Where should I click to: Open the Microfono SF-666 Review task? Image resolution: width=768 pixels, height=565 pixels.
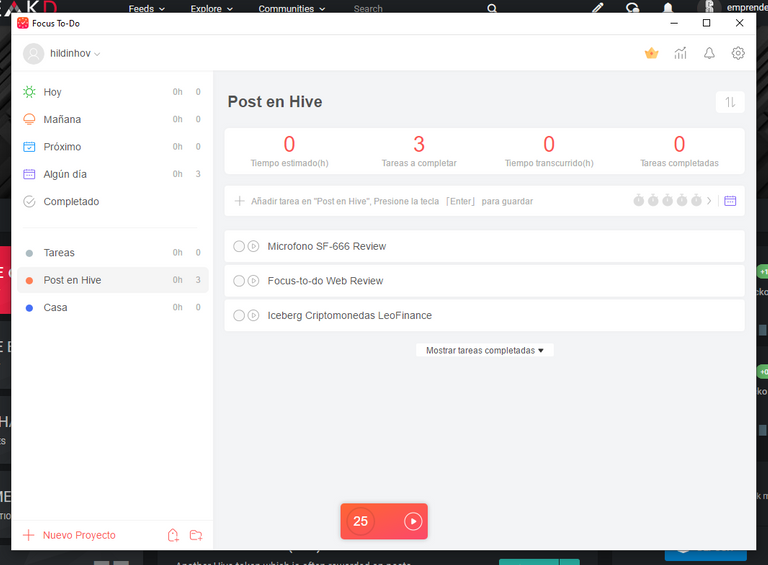(484, 246)
